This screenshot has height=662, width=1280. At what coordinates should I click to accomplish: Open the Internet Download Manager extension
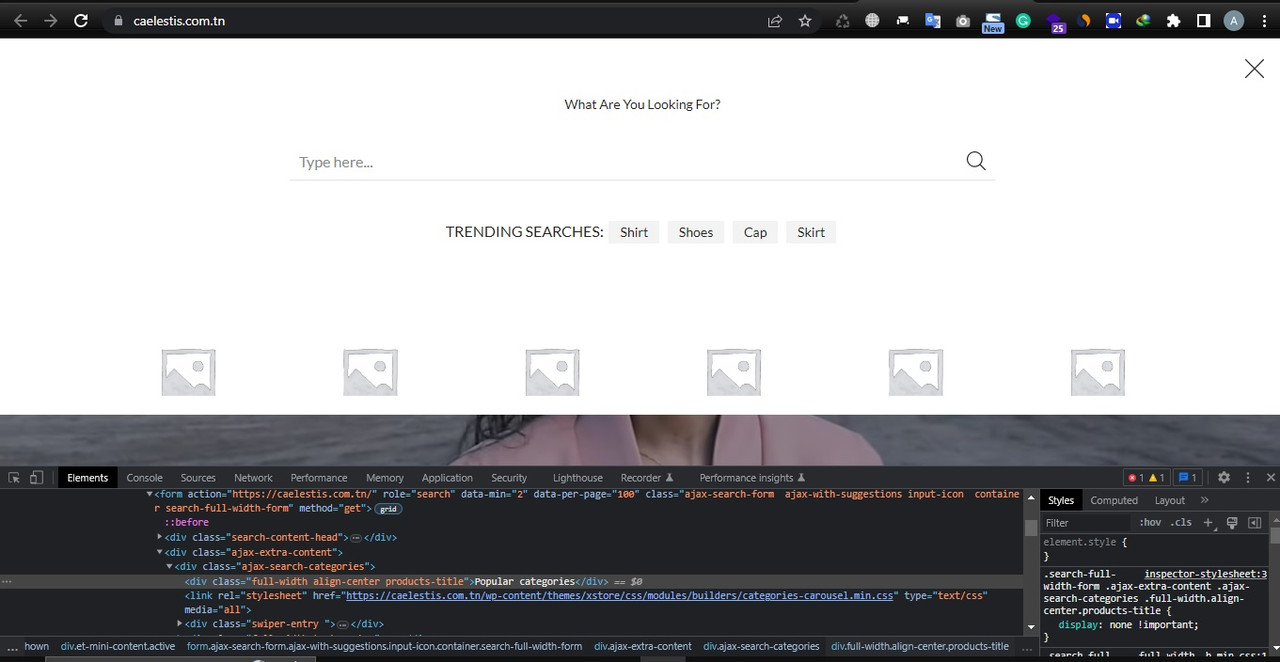point(1143,21)
